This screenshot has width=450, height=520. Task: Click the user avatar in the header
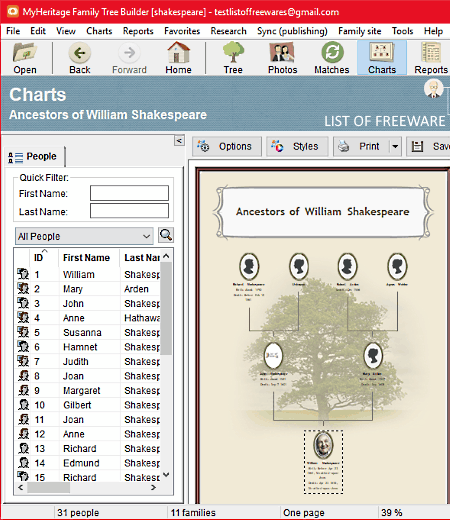(x=433, y=89)
